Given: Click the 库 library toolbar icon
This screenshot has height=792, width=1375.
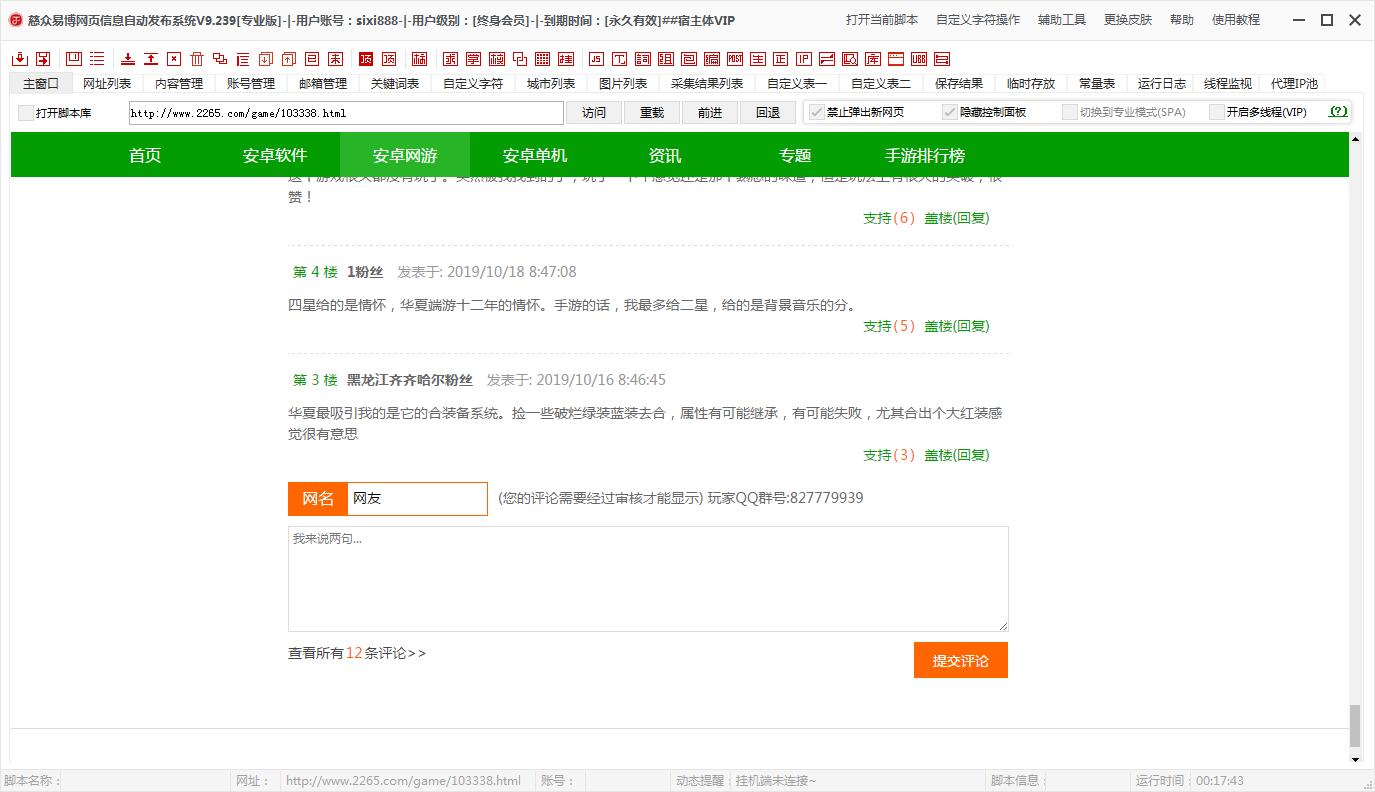Looking at the screenshot, I should tap(873, 59).
